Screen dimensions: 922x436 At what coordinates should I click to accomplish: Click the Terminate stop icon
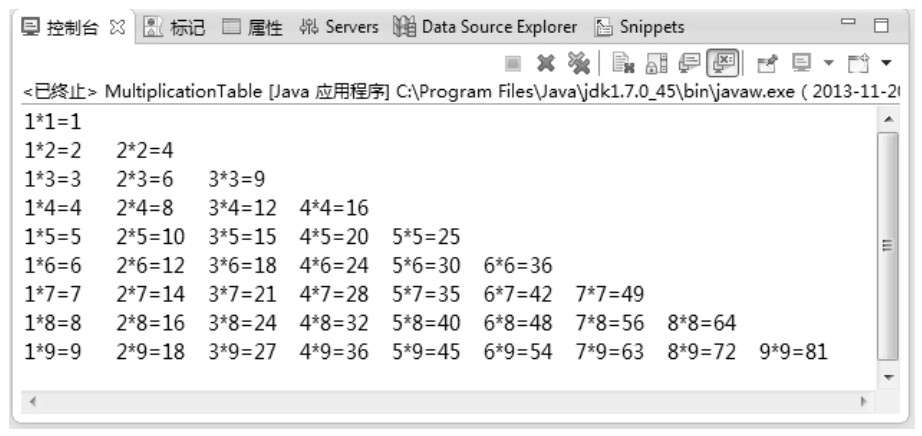513,64
